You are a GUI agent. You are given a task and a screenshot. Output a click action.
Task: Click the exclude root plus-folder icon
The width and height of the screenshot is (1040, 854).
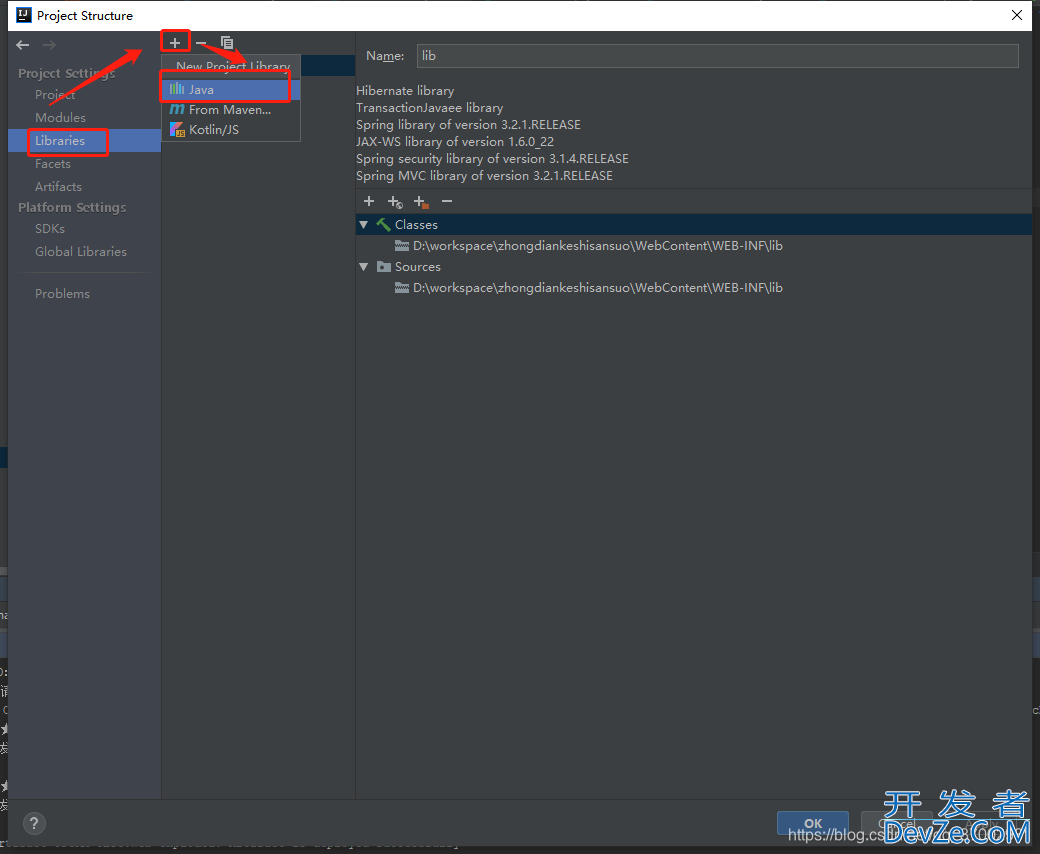[421, 202]
